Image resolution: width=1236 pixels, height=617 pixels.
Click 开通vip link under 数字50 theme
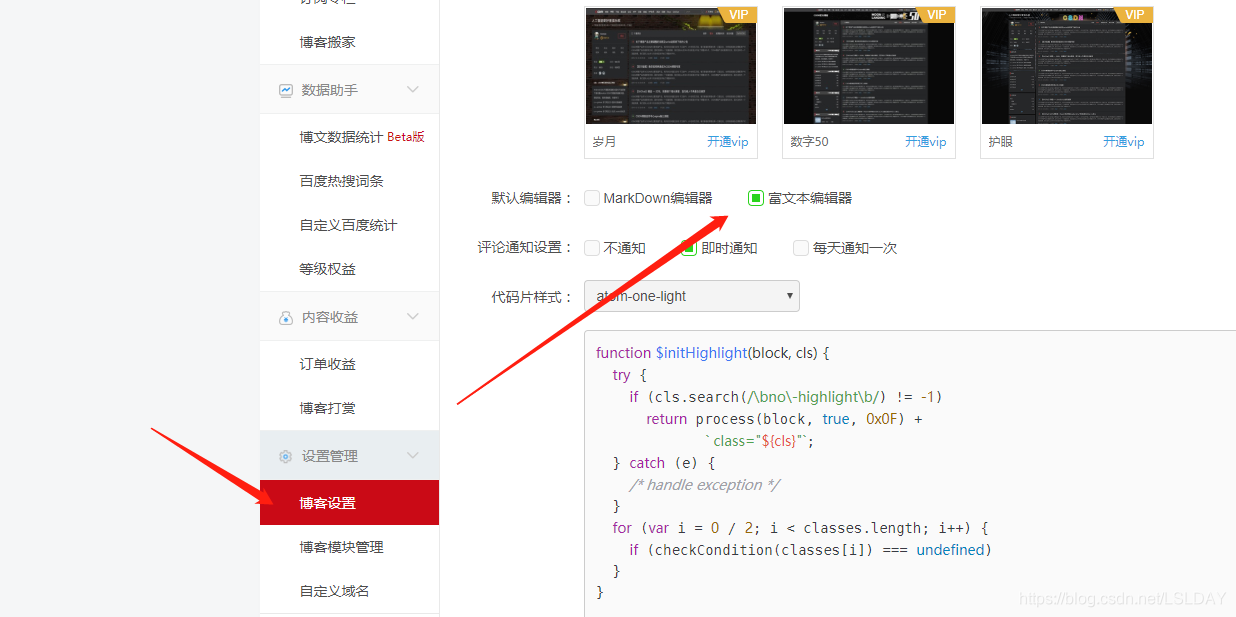point(926,142)
